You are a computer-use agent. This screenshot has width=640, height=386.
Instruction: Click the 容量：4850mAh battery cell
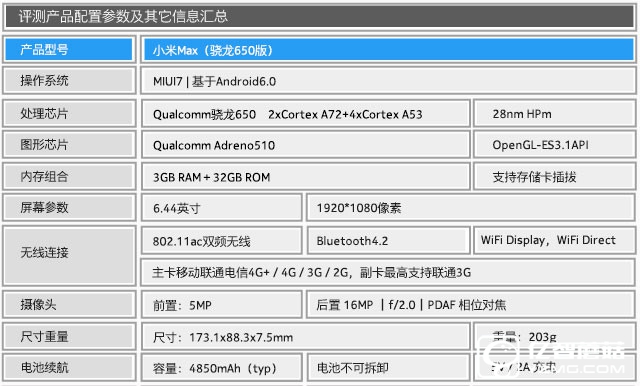click(x=222, y=368)
